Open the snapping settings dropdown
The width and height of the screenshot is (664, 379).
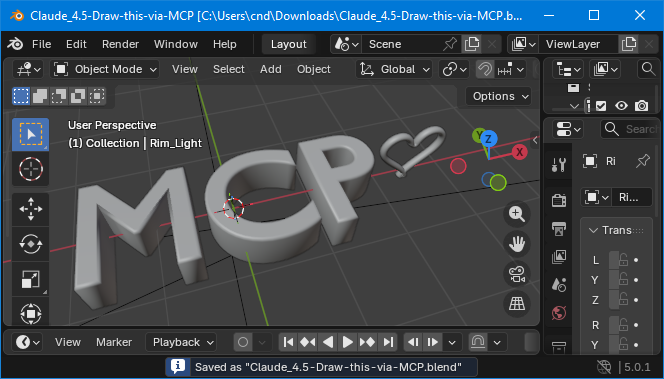click(510, 69)
